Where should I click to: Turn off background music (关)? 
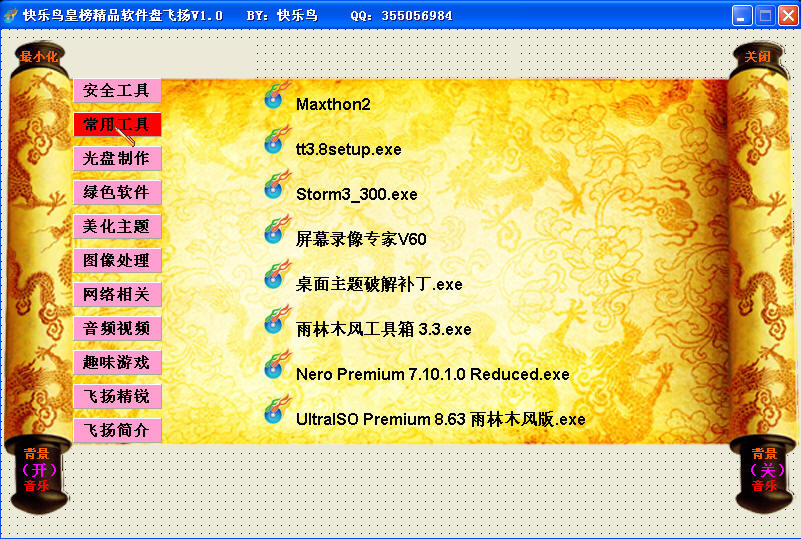click(x=765, y=470)
